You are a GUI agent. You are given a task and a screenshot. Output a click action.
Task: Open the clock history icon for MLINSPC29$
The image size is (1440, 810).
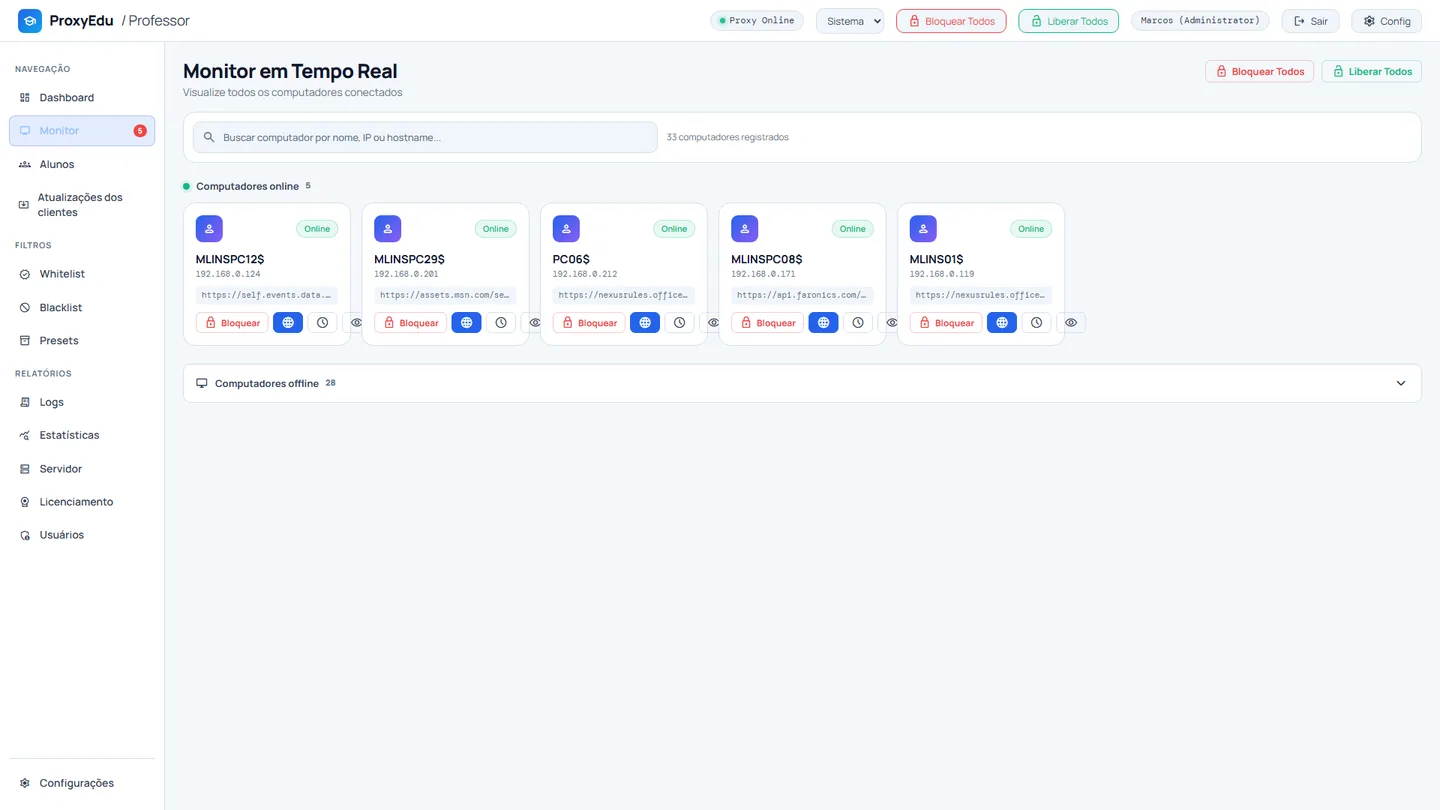click(501, 323)
